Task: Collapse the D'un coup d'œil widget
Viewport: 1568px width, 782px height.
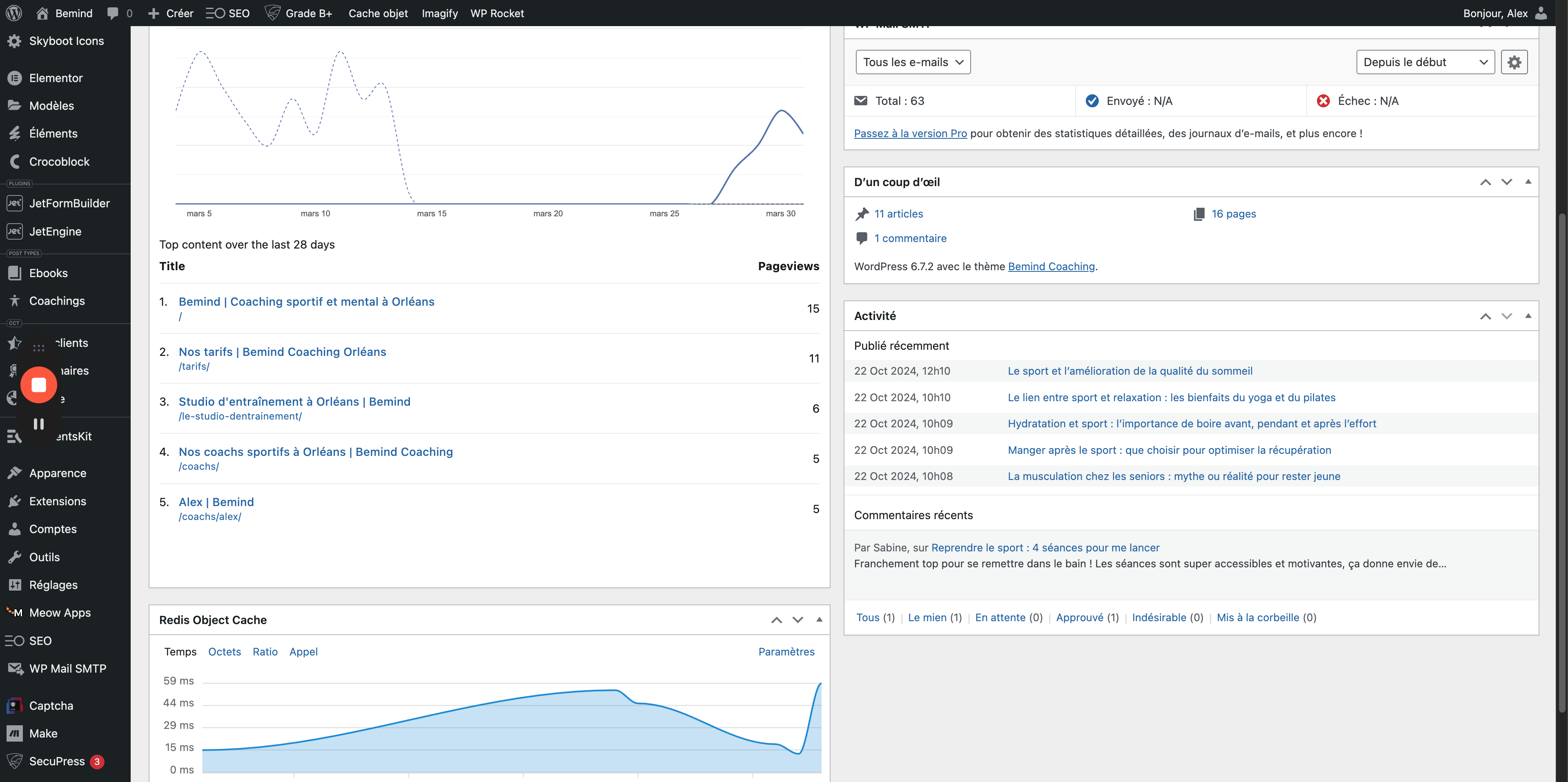Action: [x=1528, y=181]
